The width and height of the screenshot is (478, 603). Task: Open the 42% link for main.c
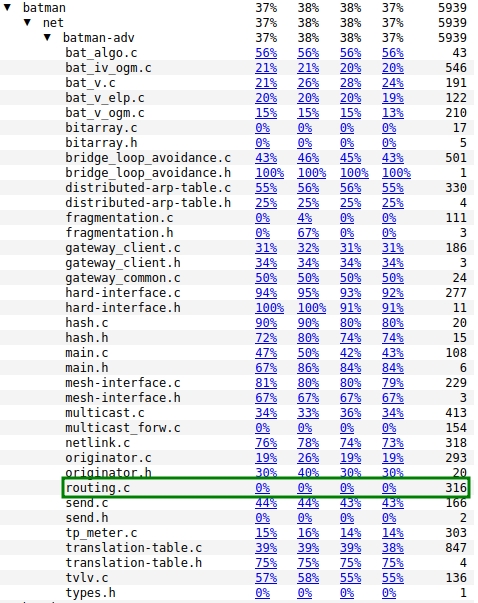point(350,353)
